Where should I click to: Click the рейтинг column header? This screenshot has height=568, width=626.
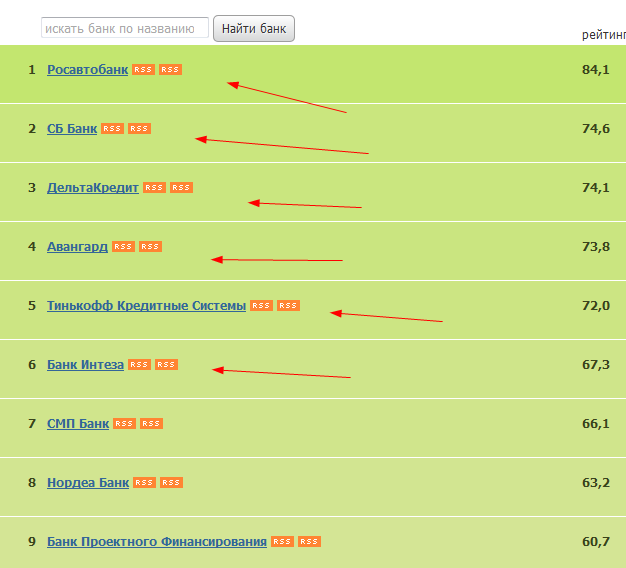point(604,35)
